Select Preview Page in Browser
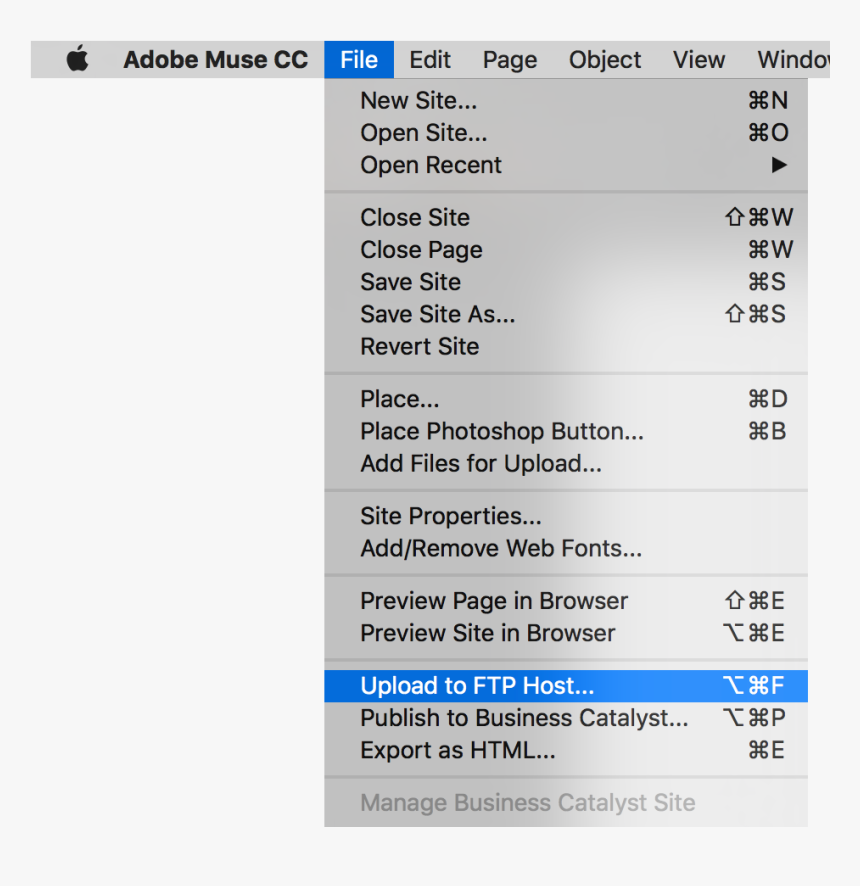Viewport: 860px width, 886px height. coord(494,601)
